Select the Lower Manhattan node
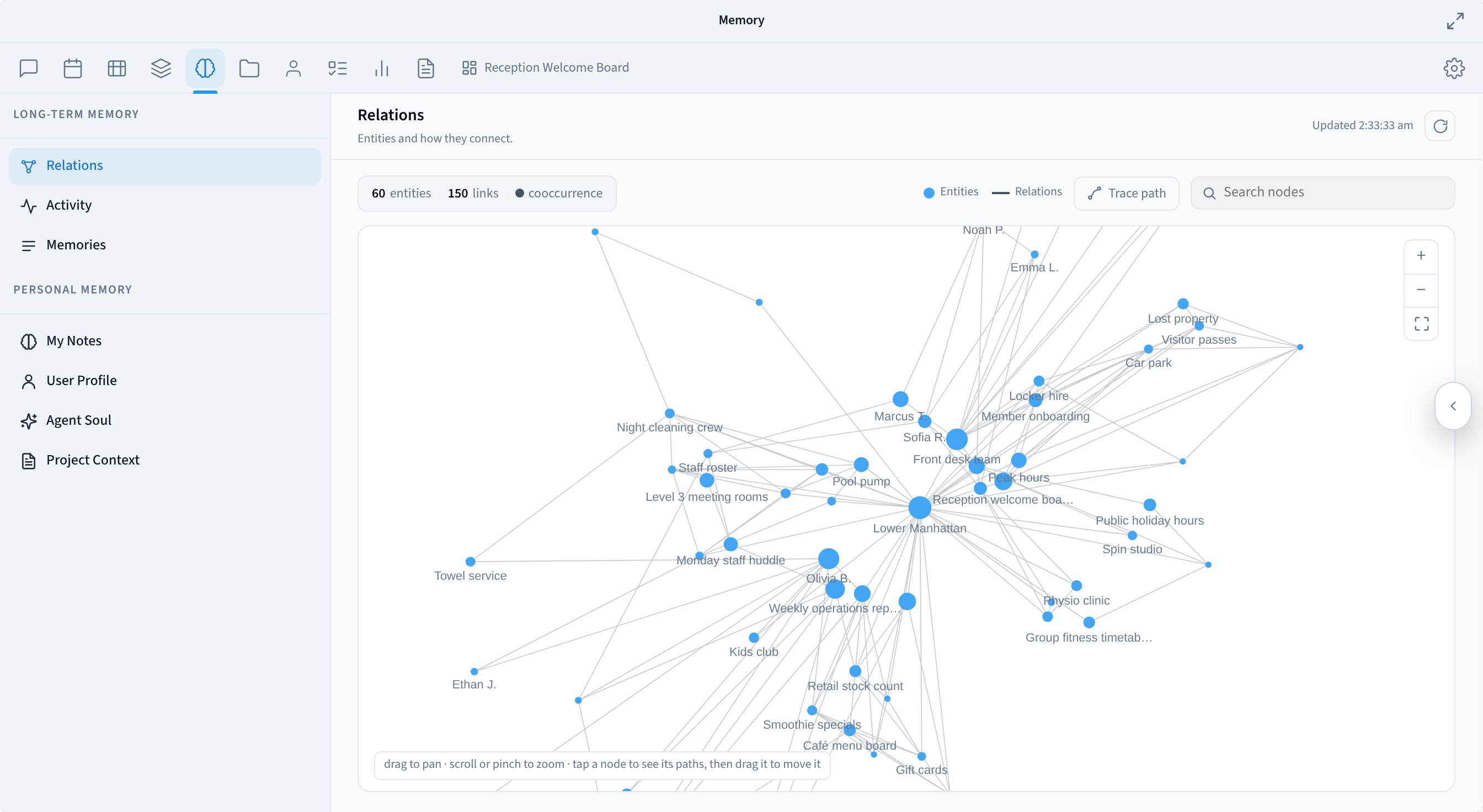1483x812 pixels. [x=920, y=507]
